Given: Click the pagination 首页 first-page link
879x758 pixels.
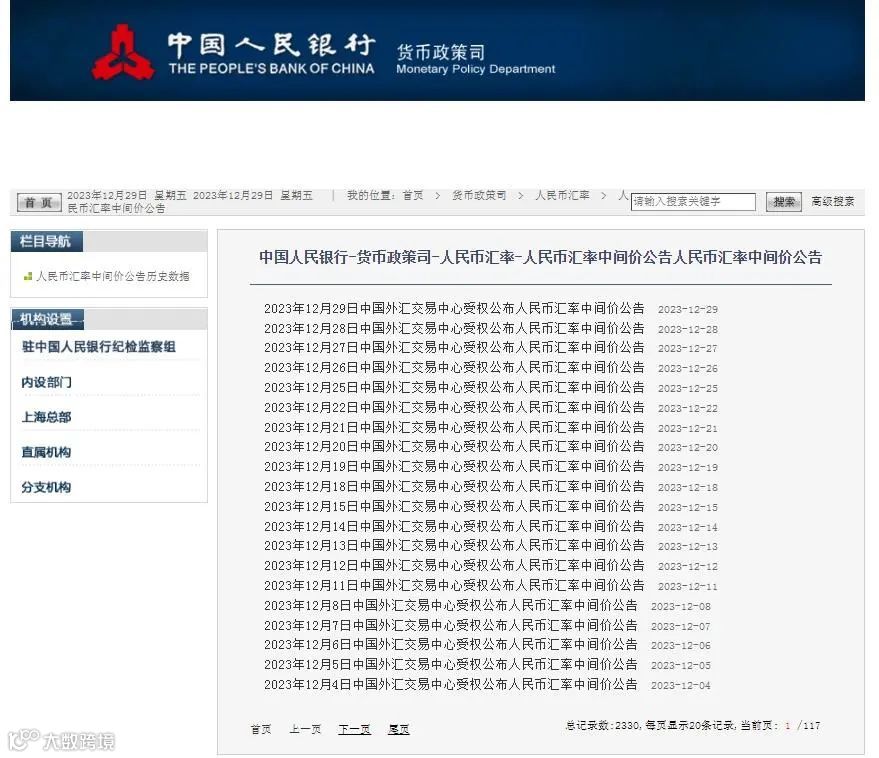Looking at the screenshot, I should point(261,729).
